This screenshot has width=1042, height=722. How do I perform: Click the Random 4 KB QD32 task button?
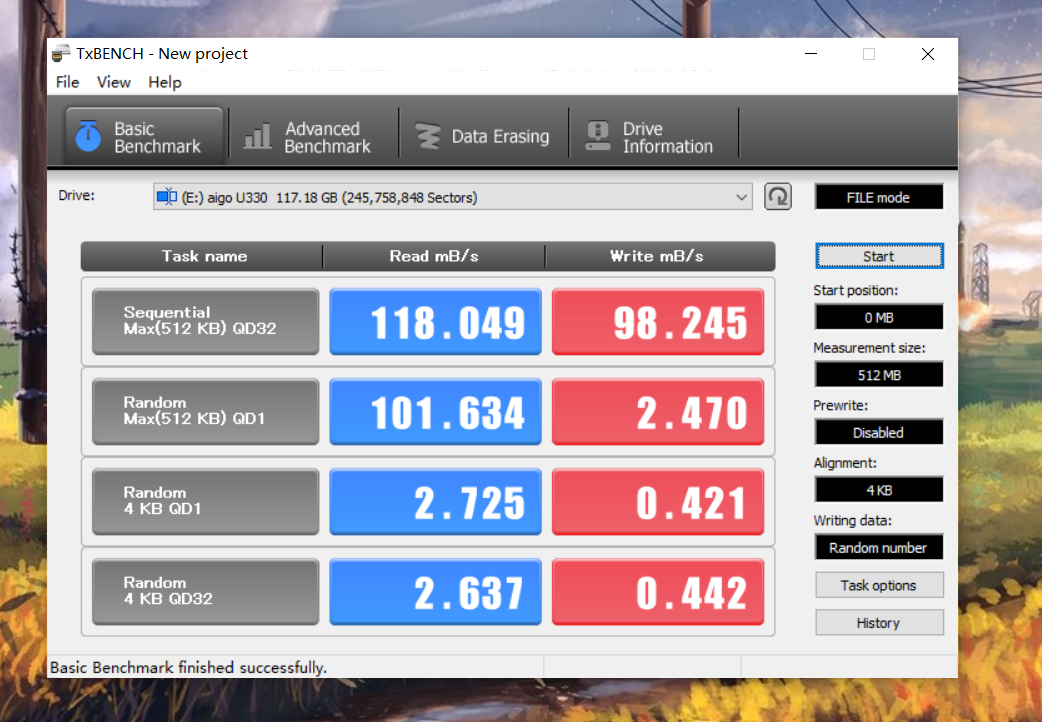[x=205, y=592]
